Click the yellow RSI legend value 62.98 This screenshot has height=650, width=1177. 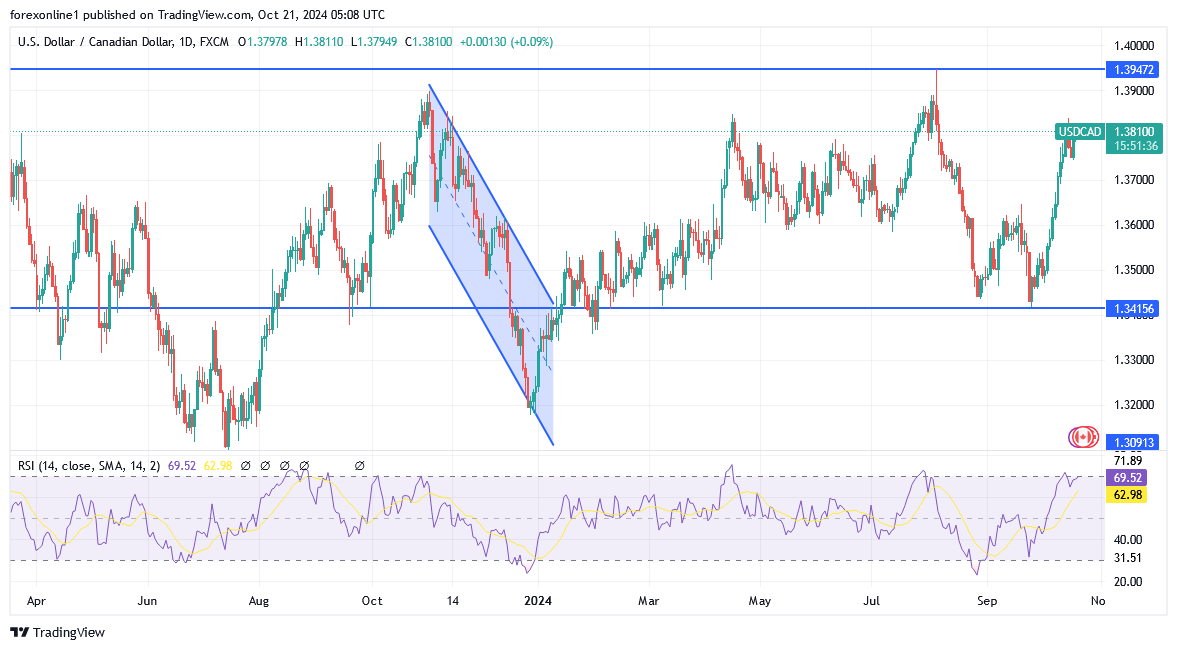click(x=218, y=466)
